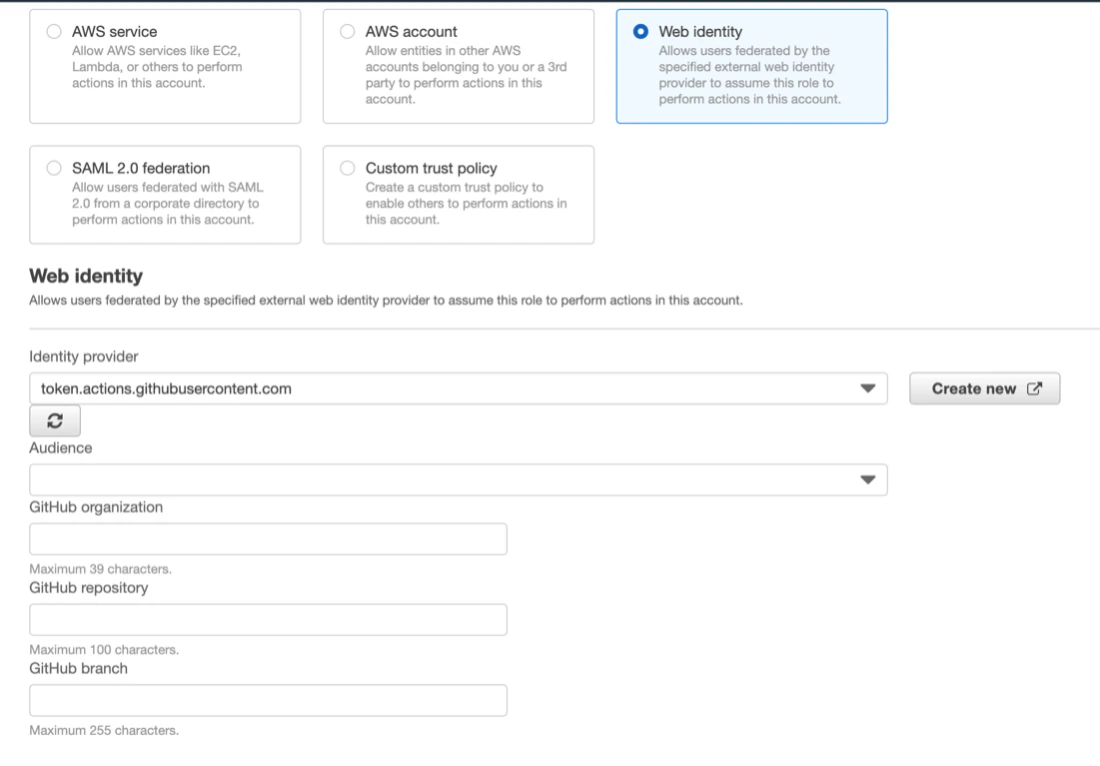Image resolution: width=1100 pixels, height=766 pixels.
Task: Select the AWS account radio option
Action: 347,32
